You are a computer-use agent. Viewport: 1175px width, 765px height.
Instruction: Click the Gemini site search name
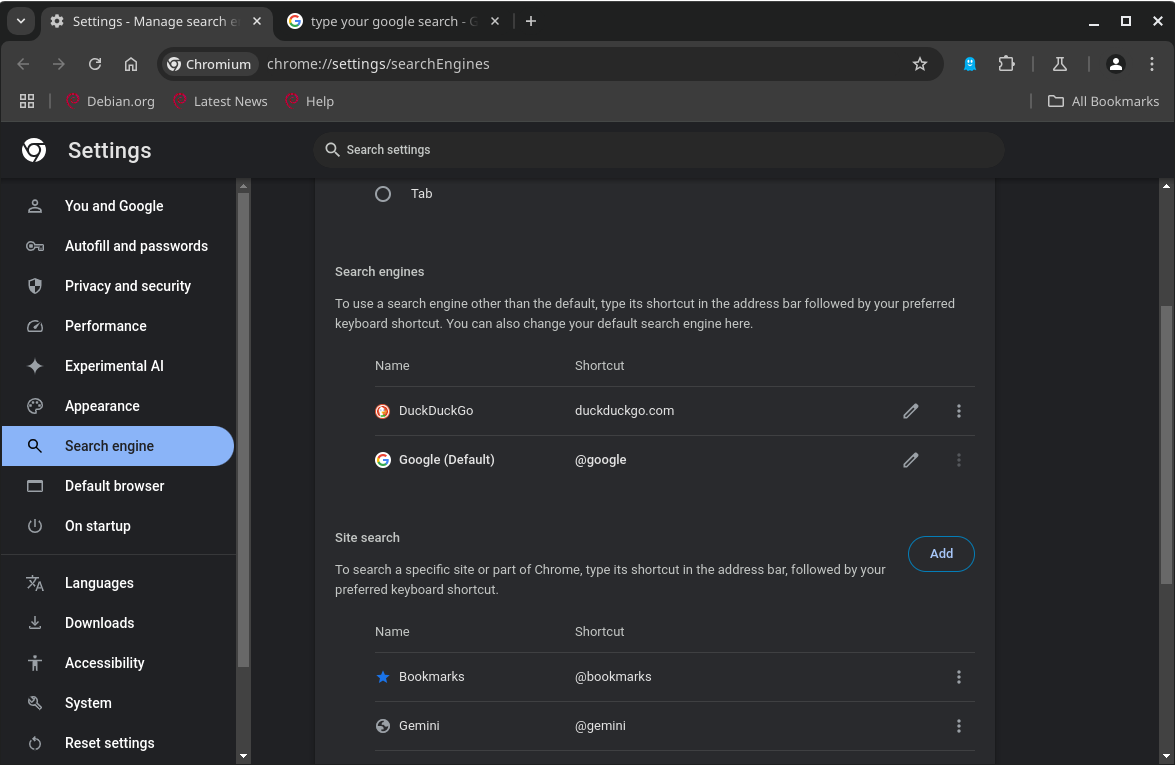(x=419, y=726)
